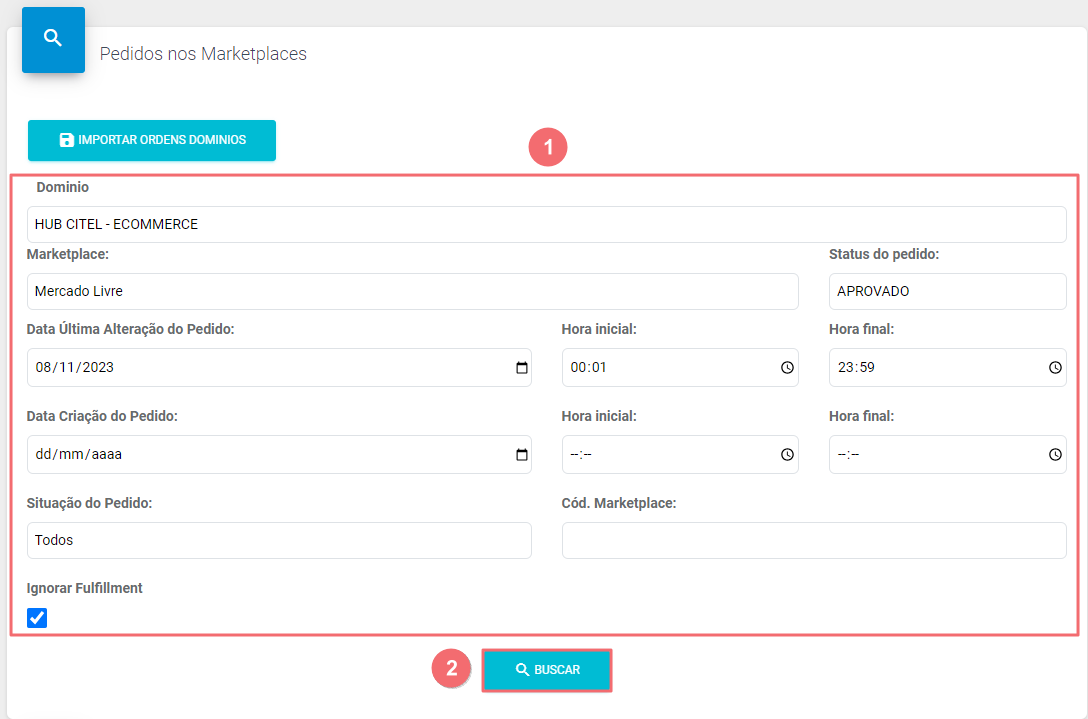Image resolution: width=1088 pixels, height=719 pixels.
Task: Click the Data Última Alteração do Pedido label
Action: [x=130, y=329]
